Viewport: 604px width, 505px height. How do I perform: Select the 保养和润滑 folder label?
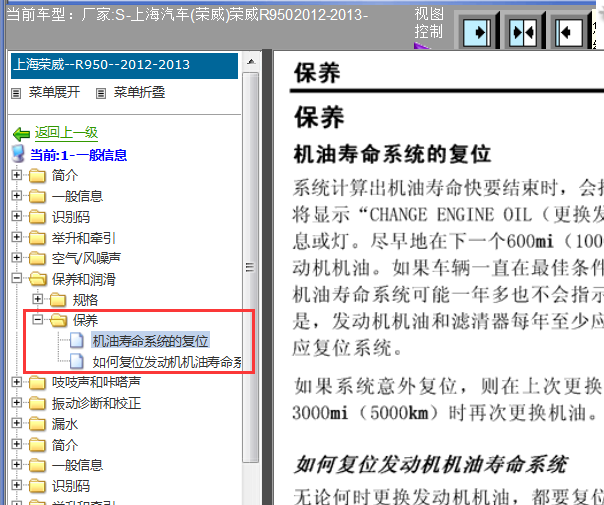point(84,279)
